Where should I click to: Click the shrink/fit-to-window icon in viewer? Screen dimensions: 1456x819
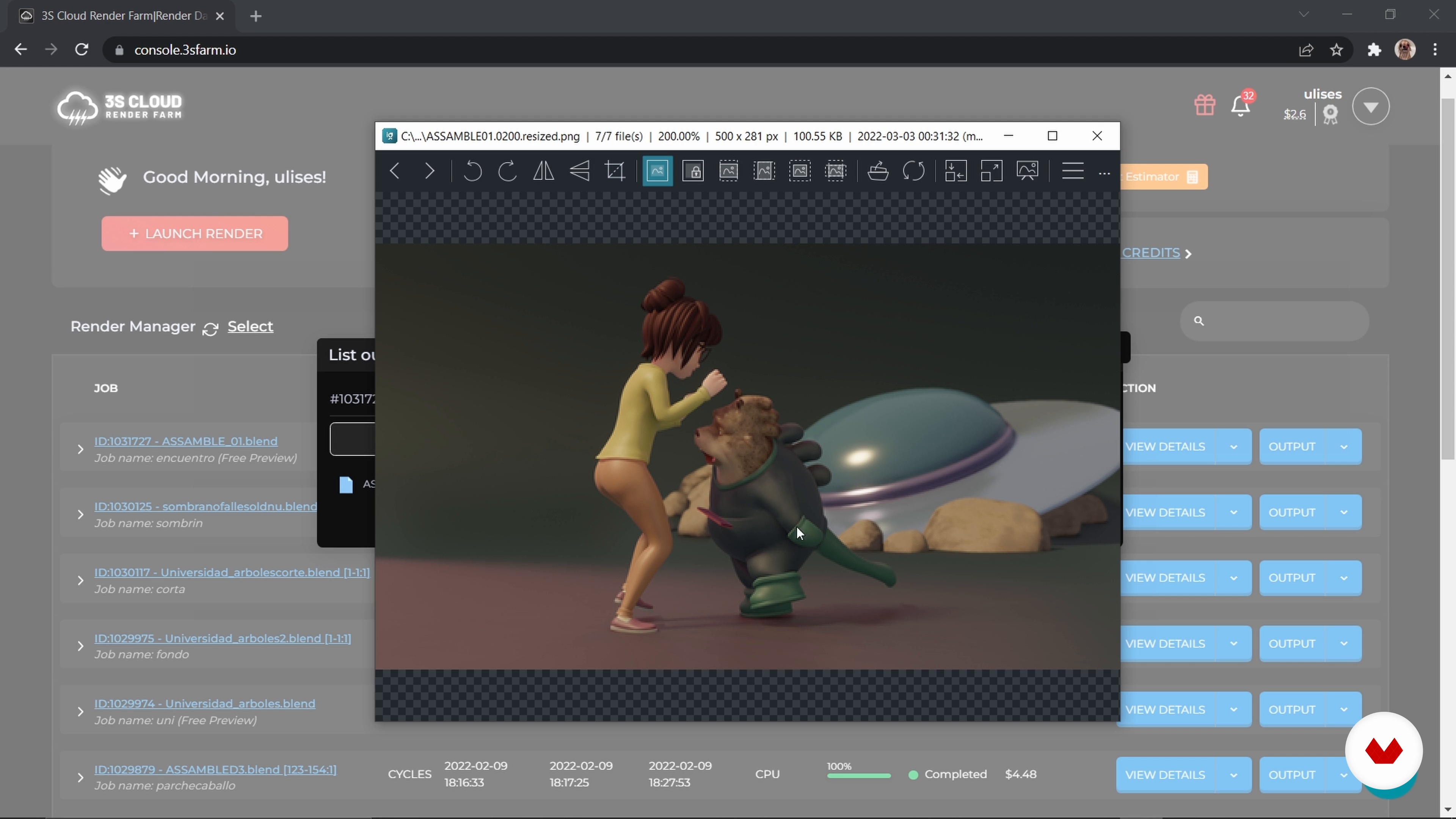(x=956, y=171)
